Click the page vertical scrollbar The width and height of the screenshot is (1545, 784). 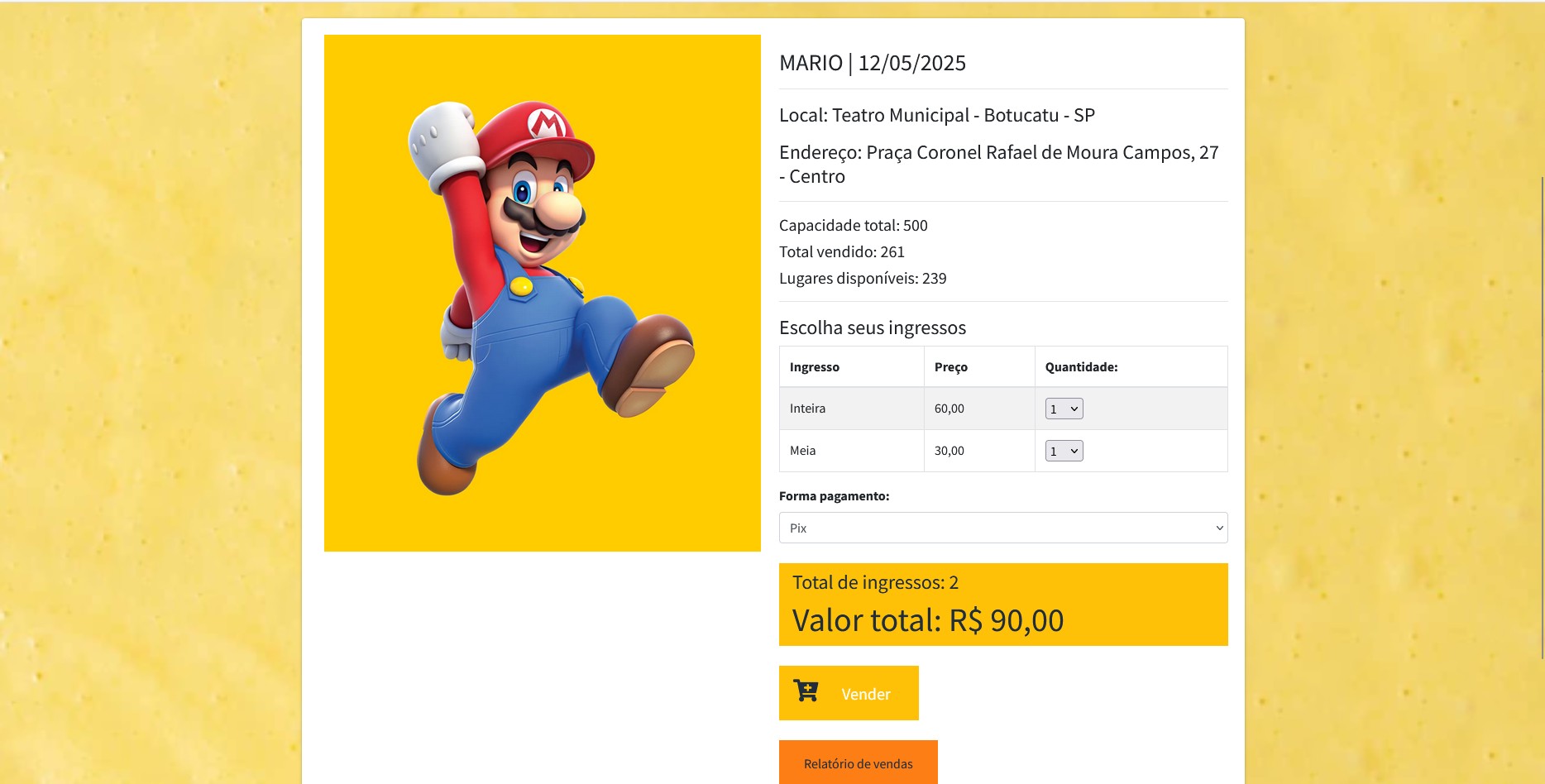point(1541,414)
